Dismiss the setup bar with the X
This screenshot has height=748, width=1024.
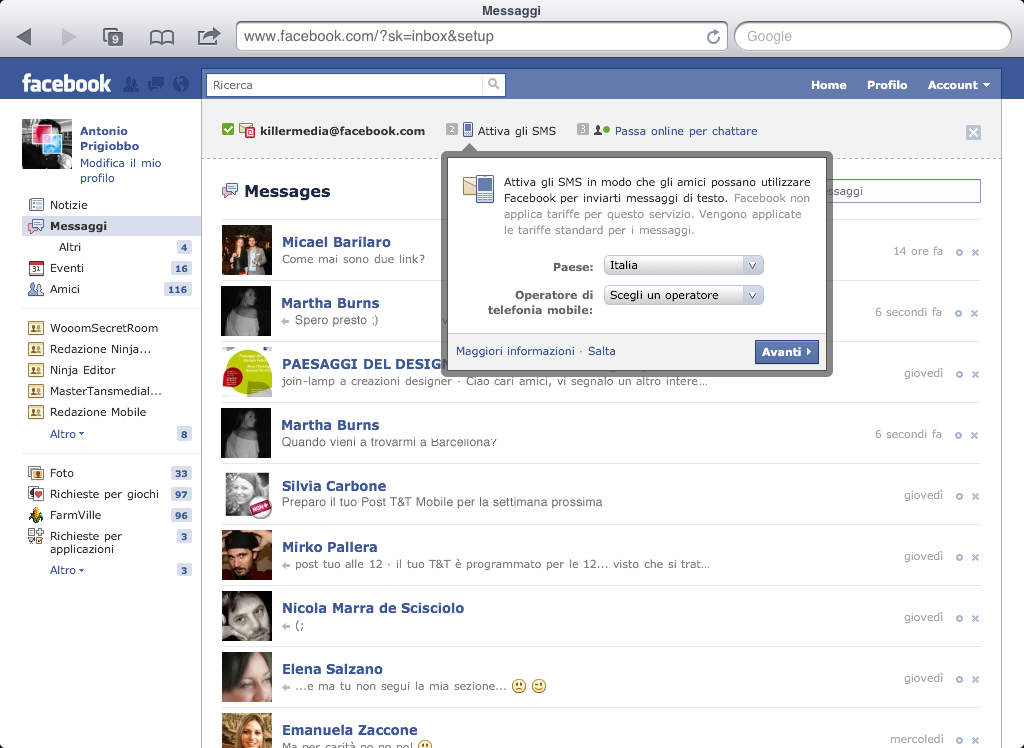tap(974, 132)
